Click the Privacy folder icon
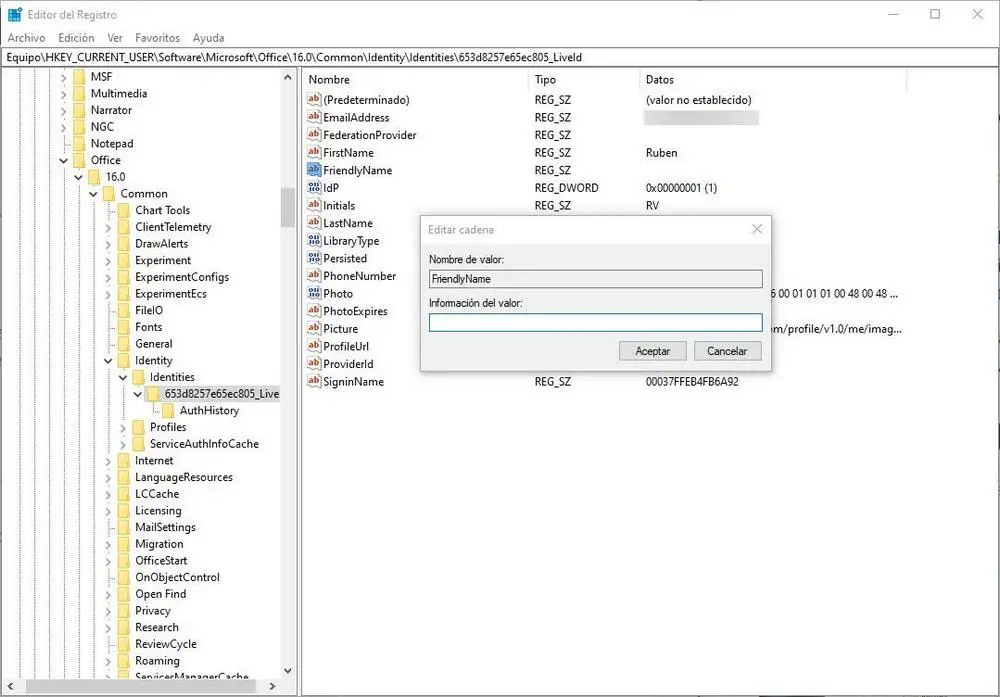 124,611
